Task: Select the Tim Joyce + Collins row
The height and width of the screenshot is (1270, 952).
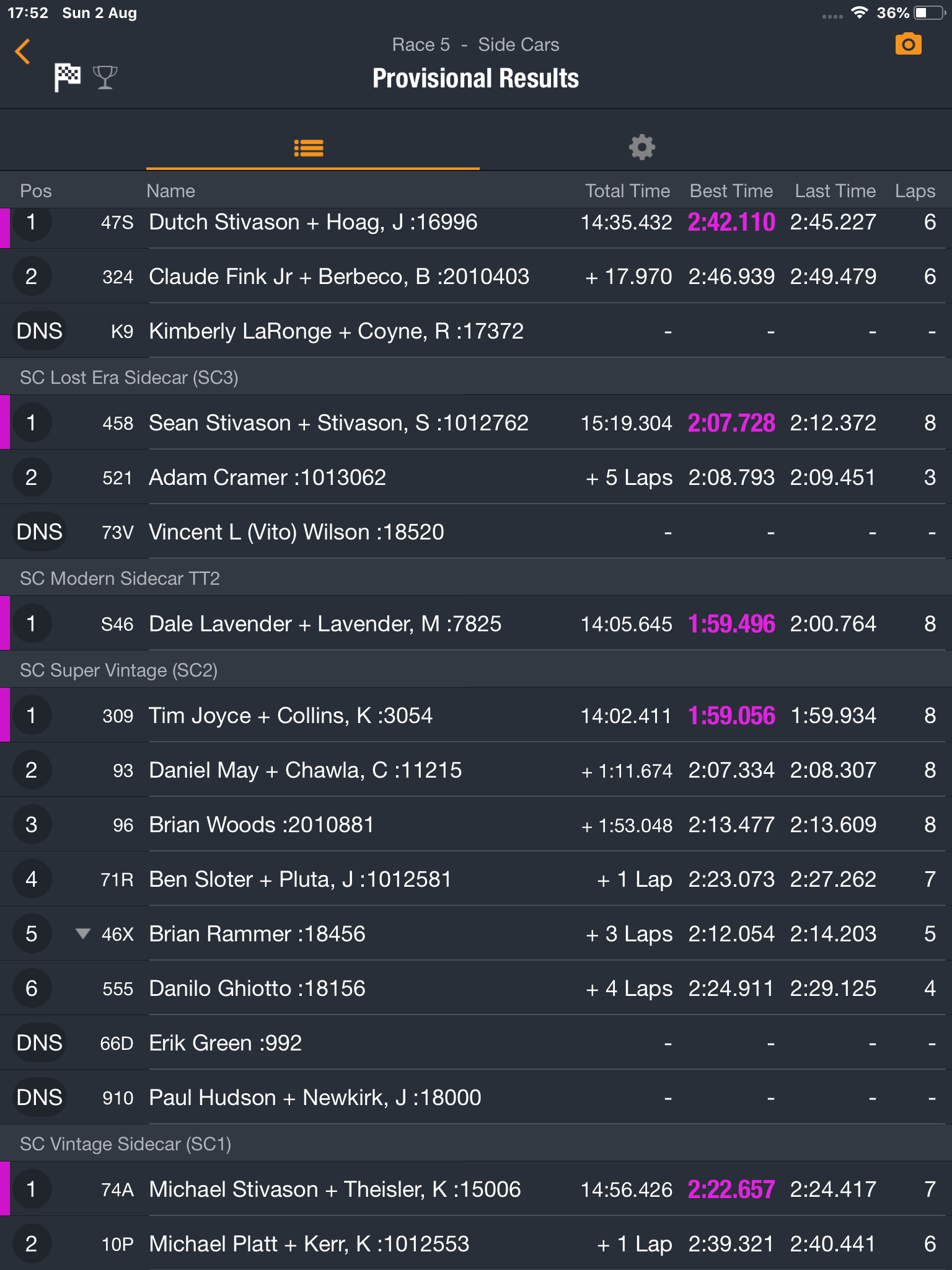Action: pos(476,715)
